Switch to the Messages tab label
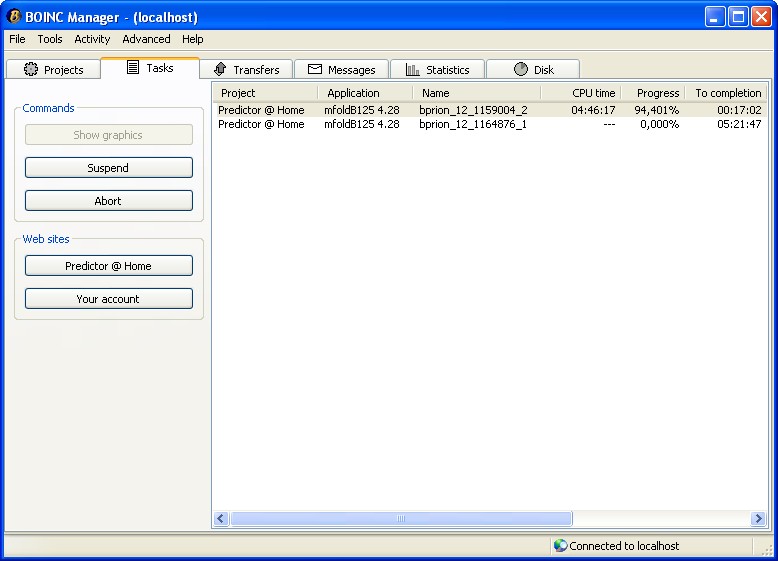Viewport: 778px width, 561px height. pos(351,70)
